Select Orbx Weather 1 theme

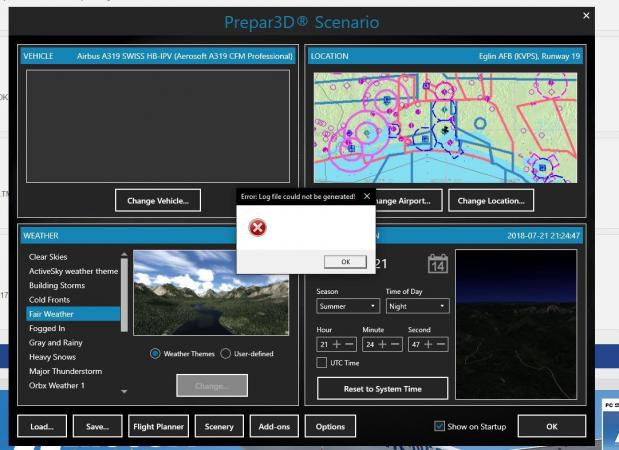coord(73,385)
